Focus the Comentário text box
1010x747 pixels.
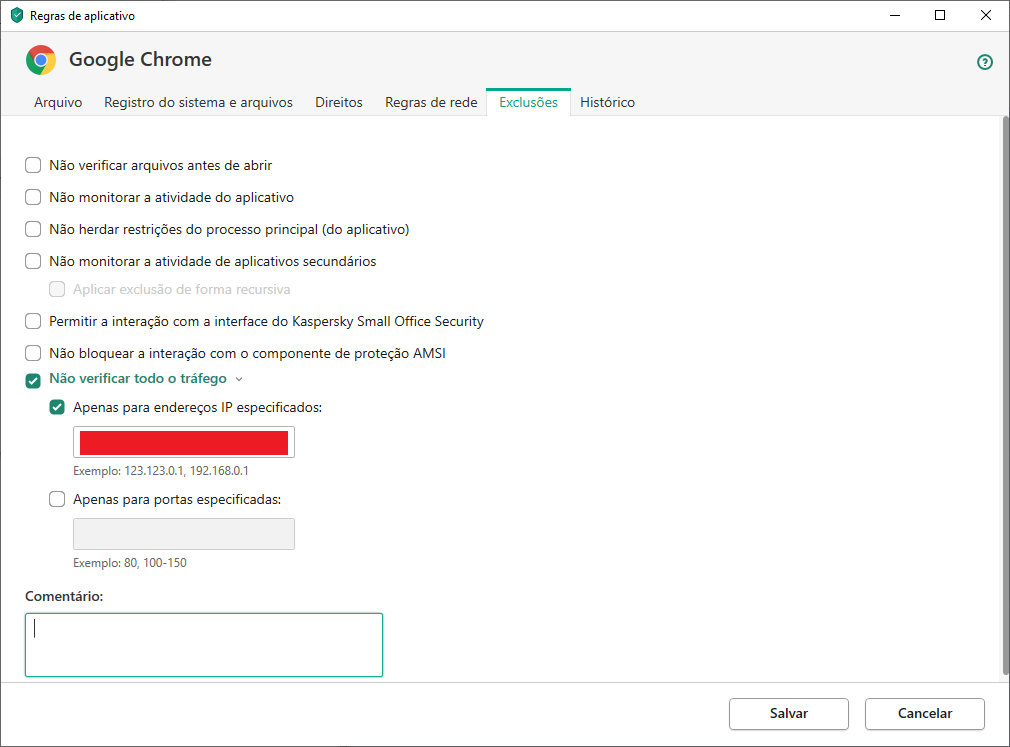pos(204,645)
